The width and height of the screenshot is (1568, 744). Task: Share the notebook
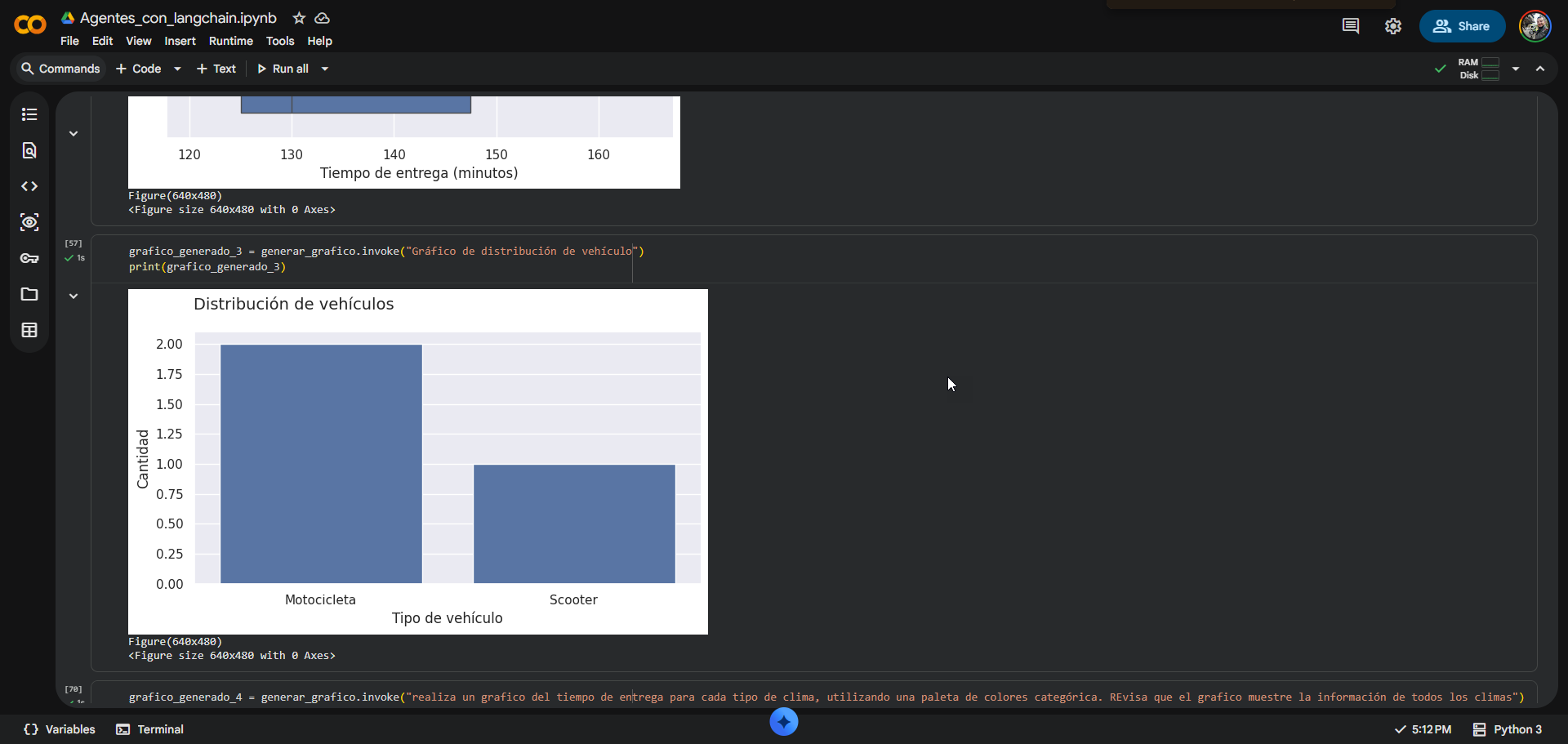pyautogui.click(x=1462, y=26)
